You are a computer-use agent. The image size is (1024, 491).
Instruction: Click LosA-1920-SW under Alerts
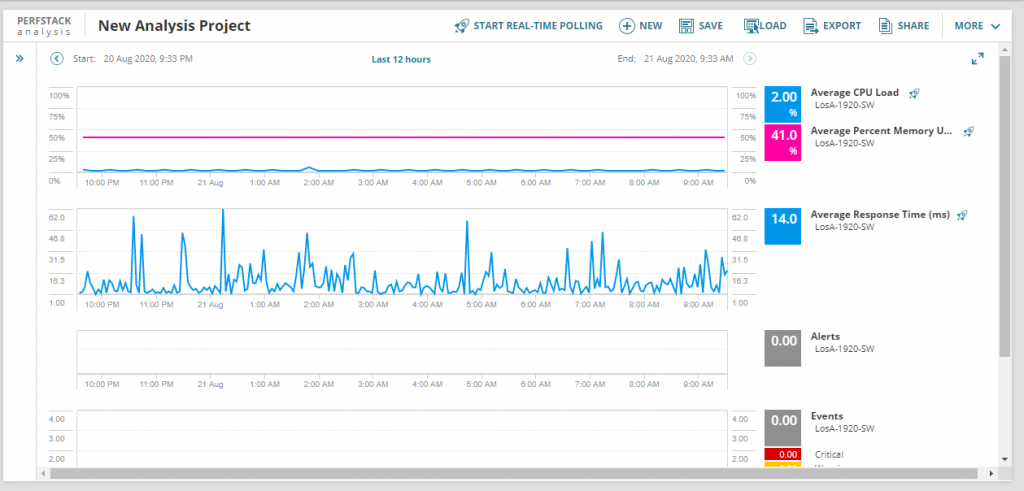click(x=844, y=349)
